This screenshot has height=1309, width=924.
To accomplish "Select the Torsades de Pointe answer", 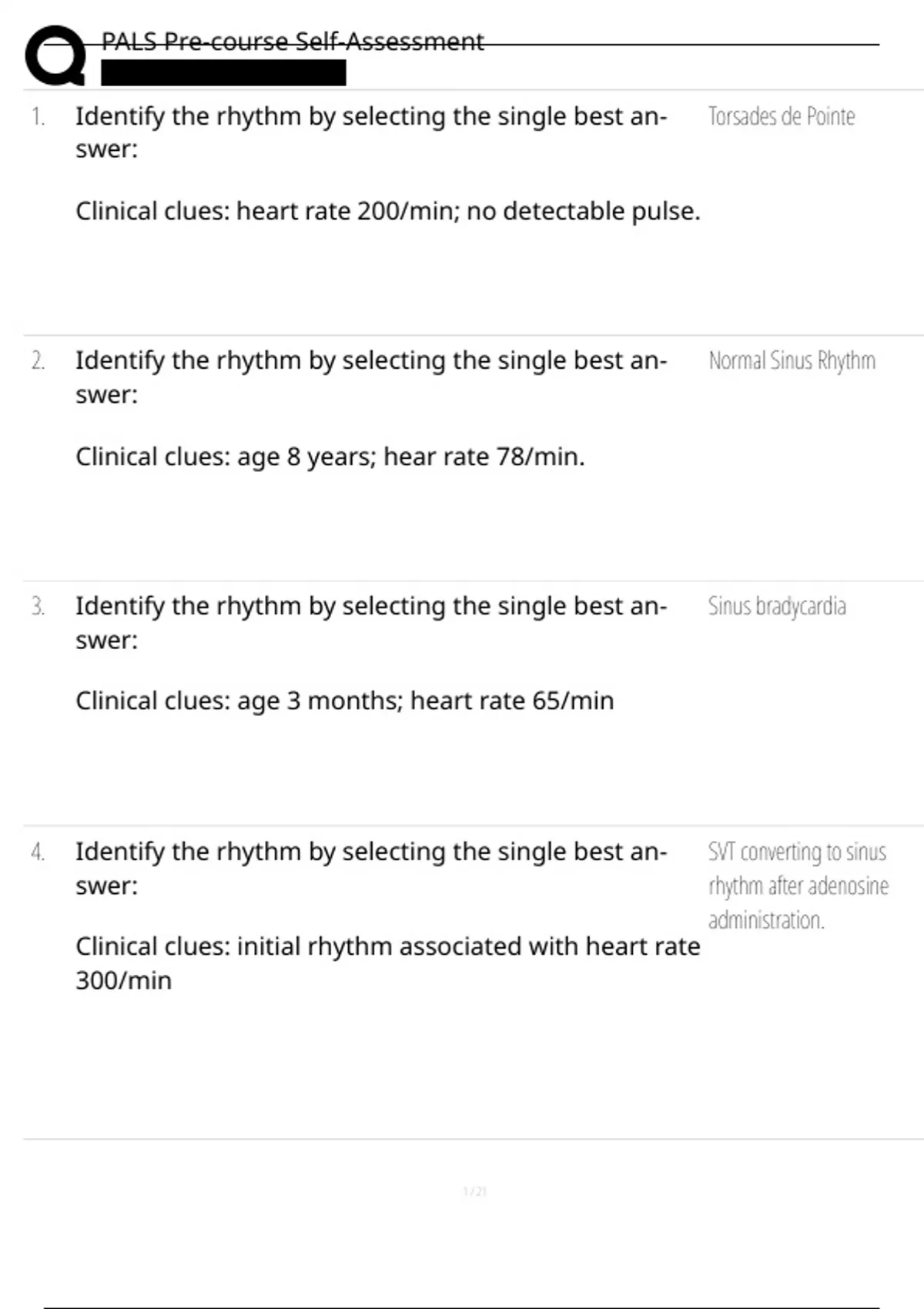I will pyautogui.click(x=782, y=116).
